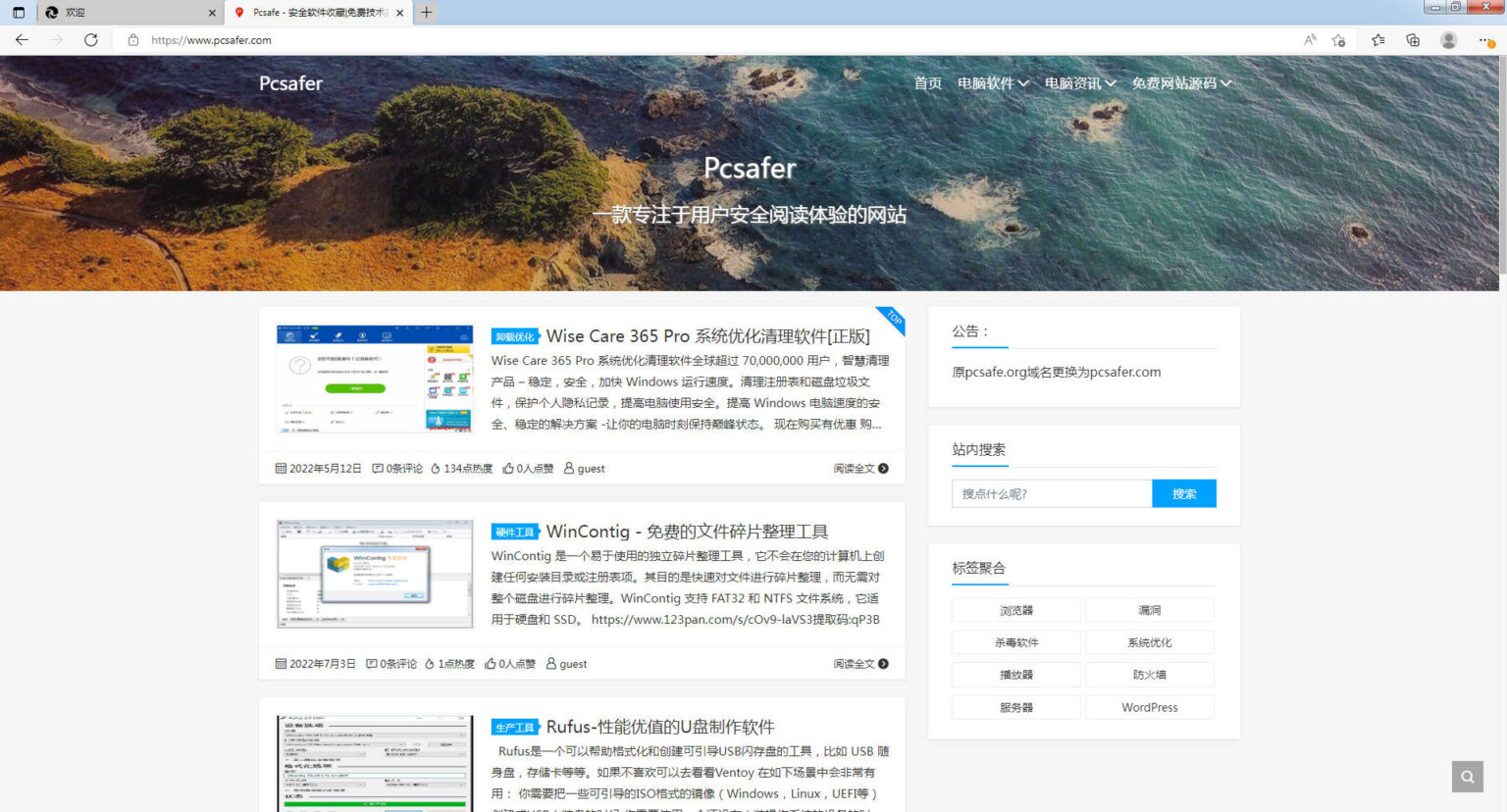The image size is (1507, 812).
Task: Click the add to favorites star icon
Action: [x=1338, y=40]
